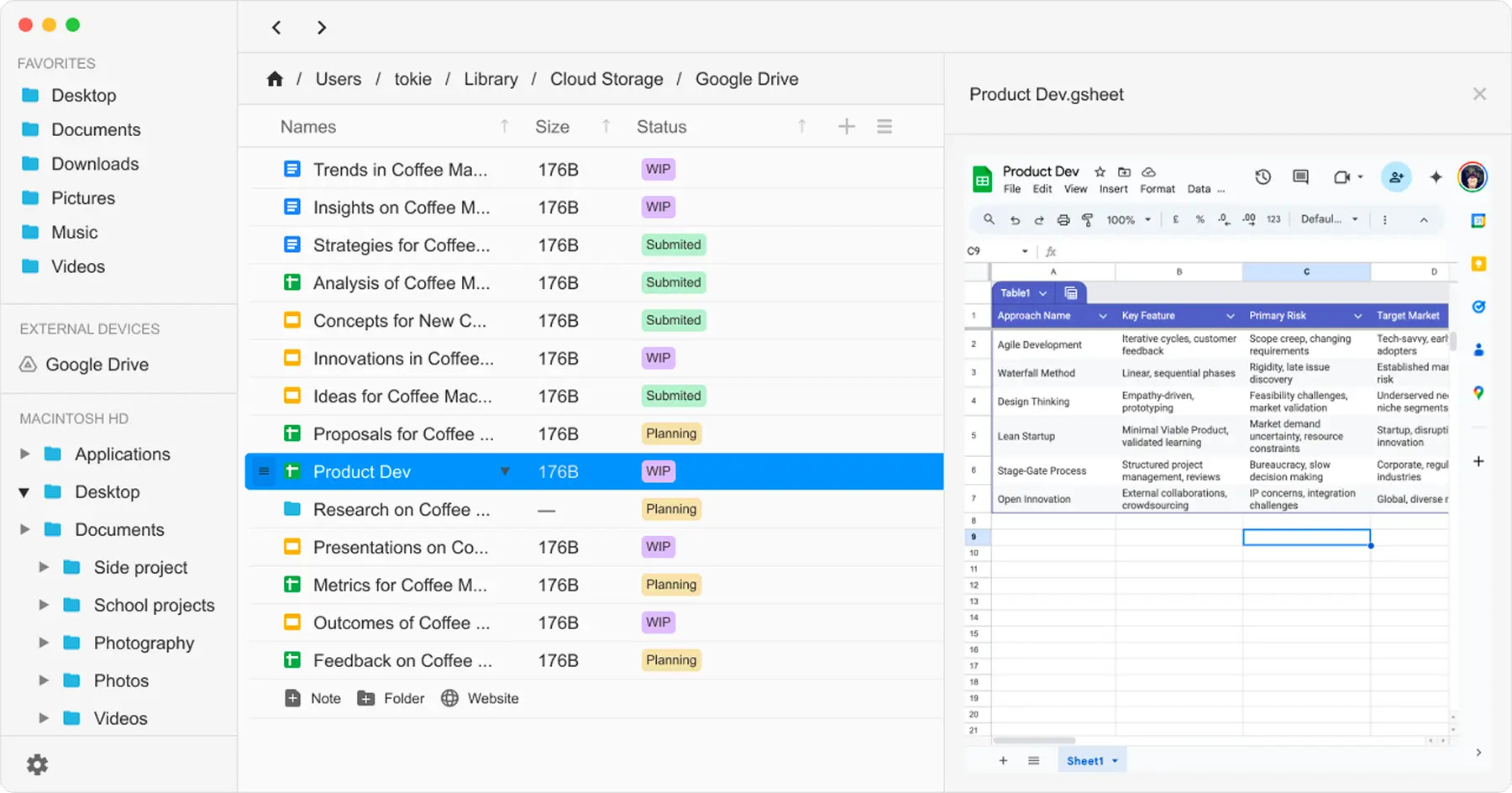Star the Product Dev spreadsheet
Screen dimensions: 1512x793
click(x=1100, y=171)
